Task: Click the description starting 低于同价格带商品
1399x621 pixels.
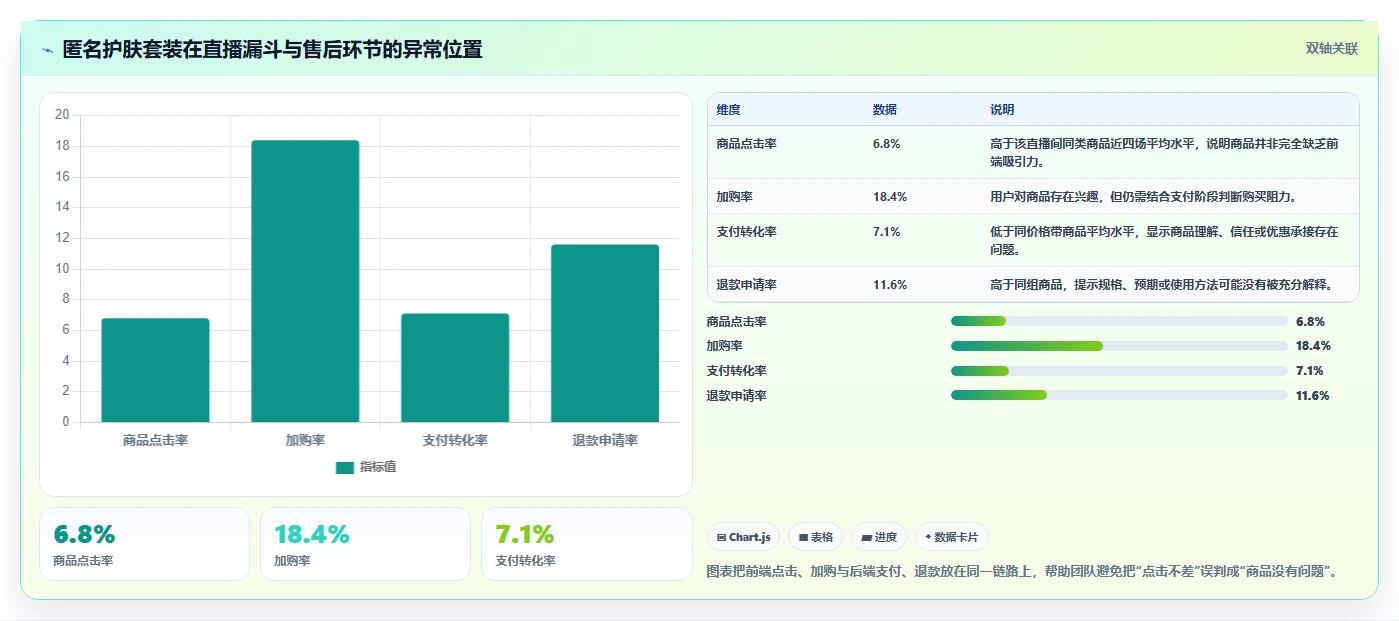Action: (1164, 240)
